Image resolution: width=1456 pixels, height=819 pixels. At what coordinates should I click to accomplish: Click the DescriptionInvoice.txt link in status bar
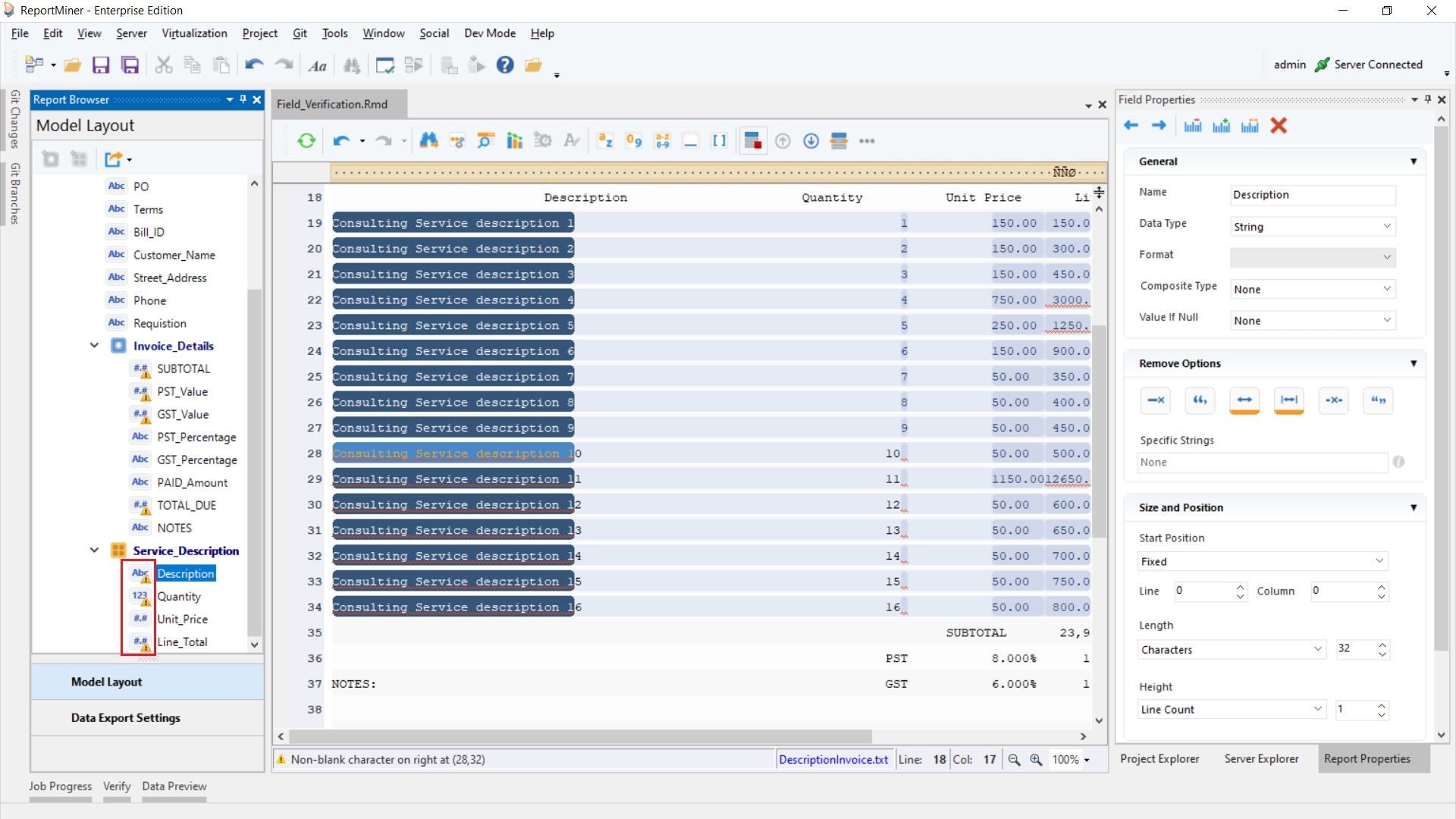(x=833, y=760)
